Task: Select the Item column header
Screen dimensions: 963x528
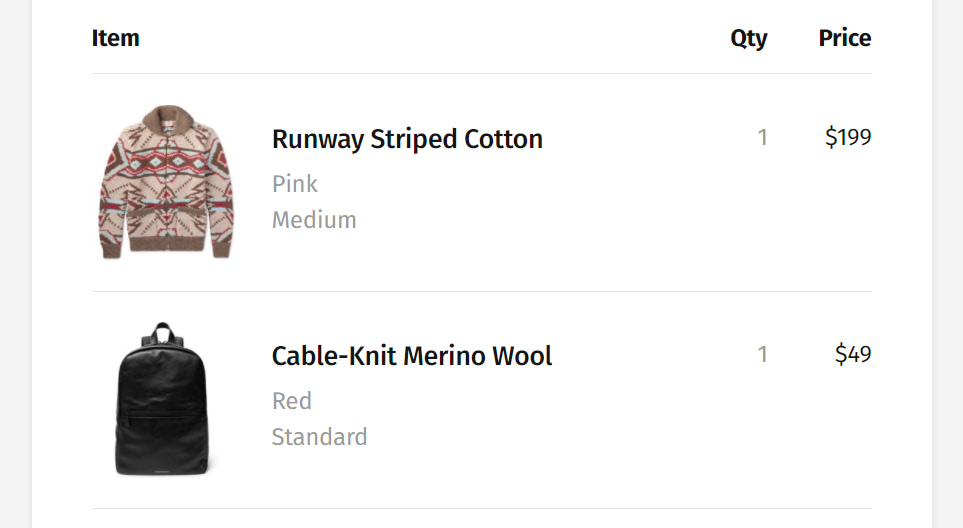Action: pyautogui.click(x=115, y=38)
